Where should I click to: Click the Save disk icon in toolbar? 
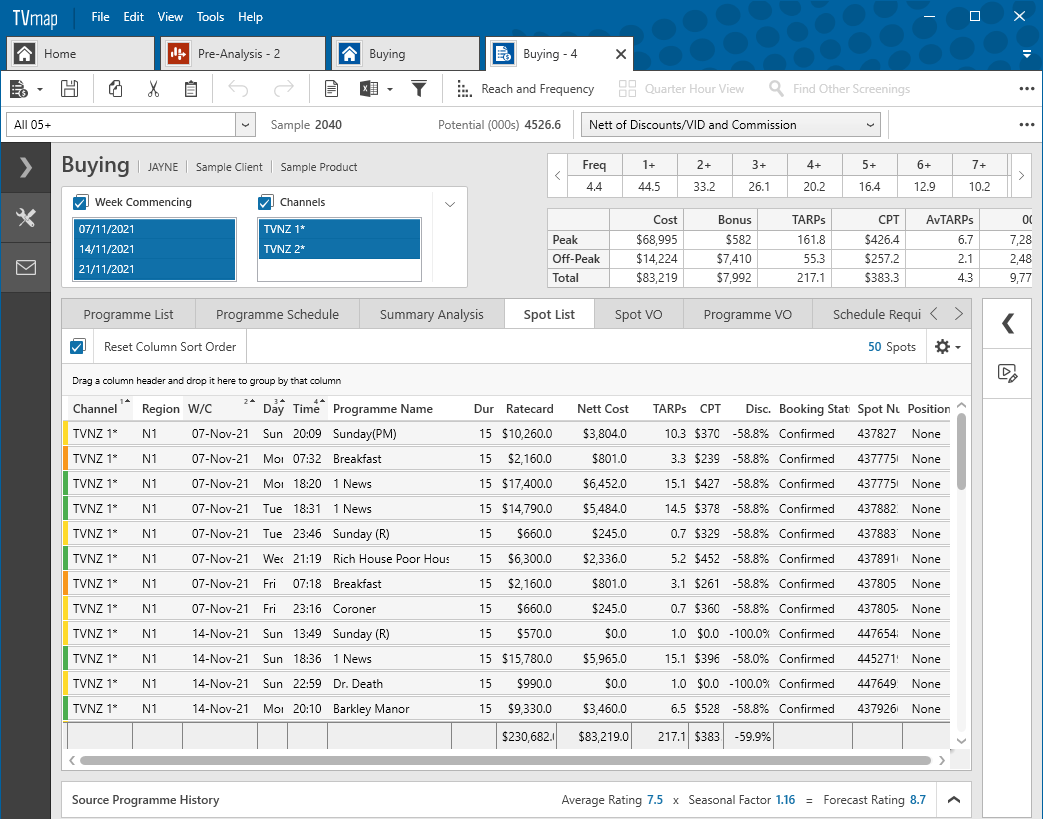click(x=69, y=88)
